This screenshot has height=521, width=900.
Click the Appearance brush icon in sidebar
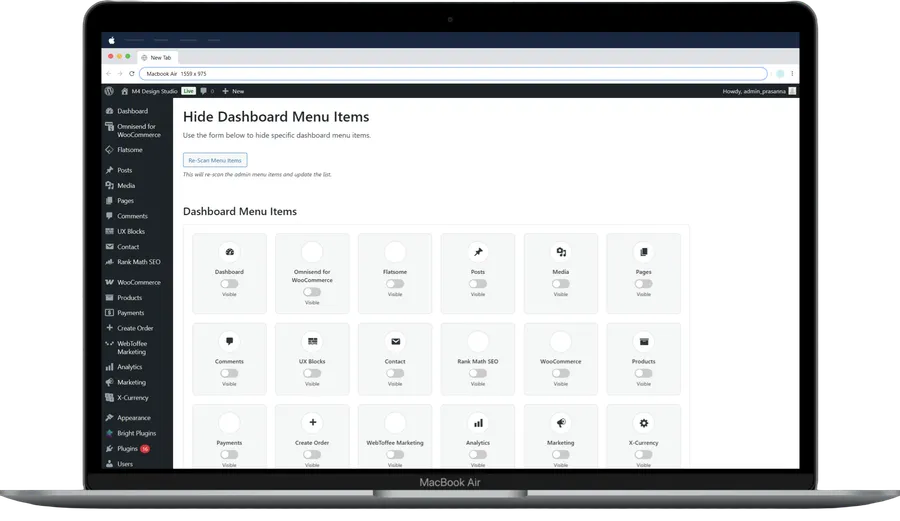tap(109, 418)
